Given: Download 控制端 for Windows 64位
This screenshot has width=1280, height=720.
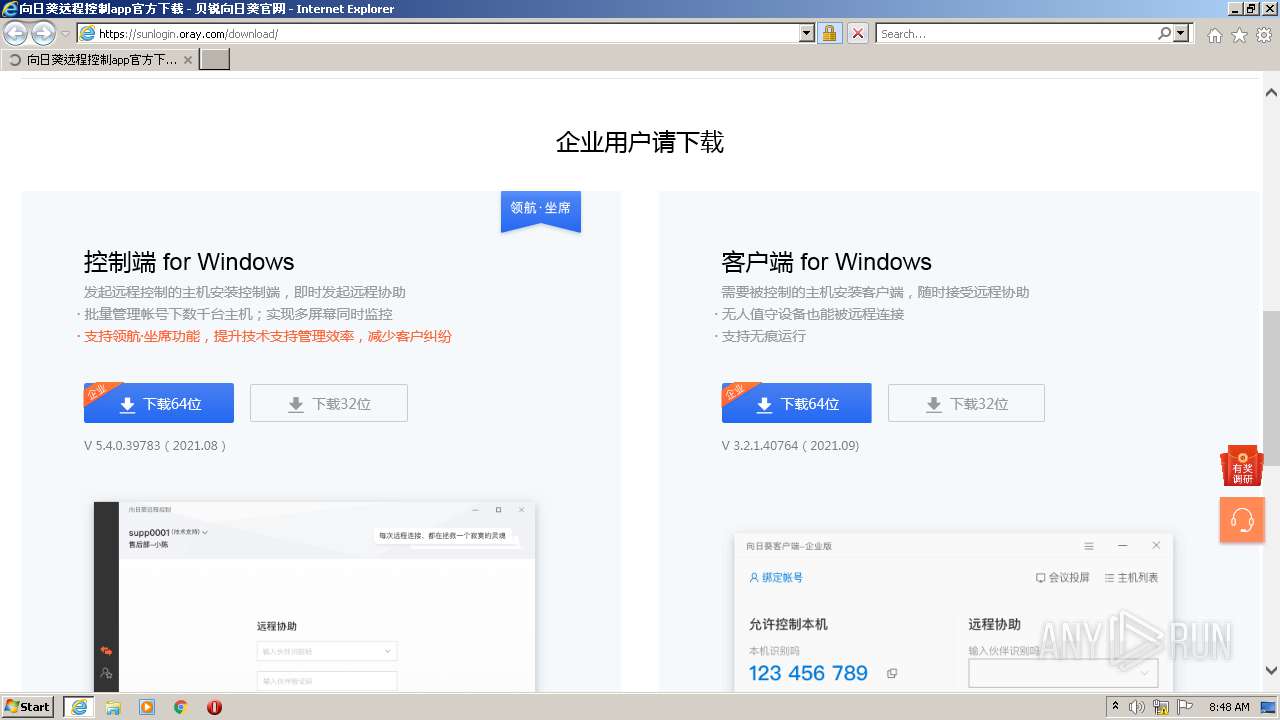Looking at the screenshot, I should pos(159,403).
